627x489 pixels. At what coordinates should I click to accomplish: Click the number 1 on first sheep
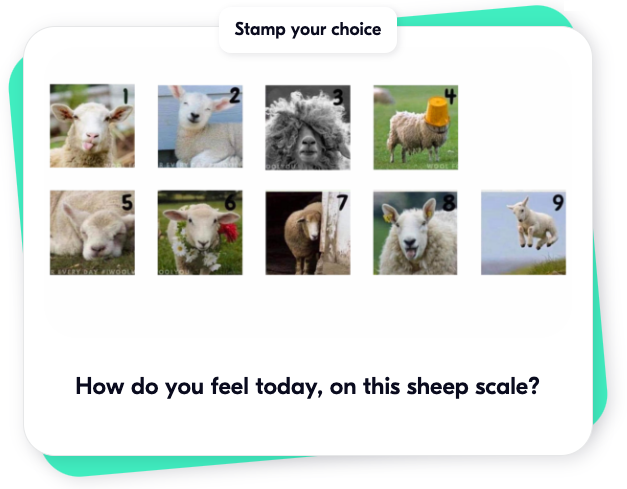tap(126, 96)
